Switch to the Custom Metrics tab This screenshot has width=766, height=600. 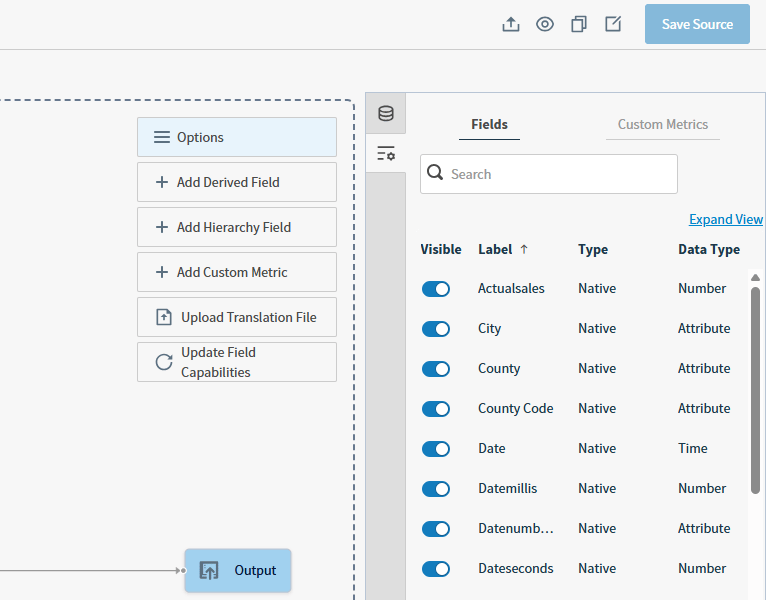coord(662,125)
